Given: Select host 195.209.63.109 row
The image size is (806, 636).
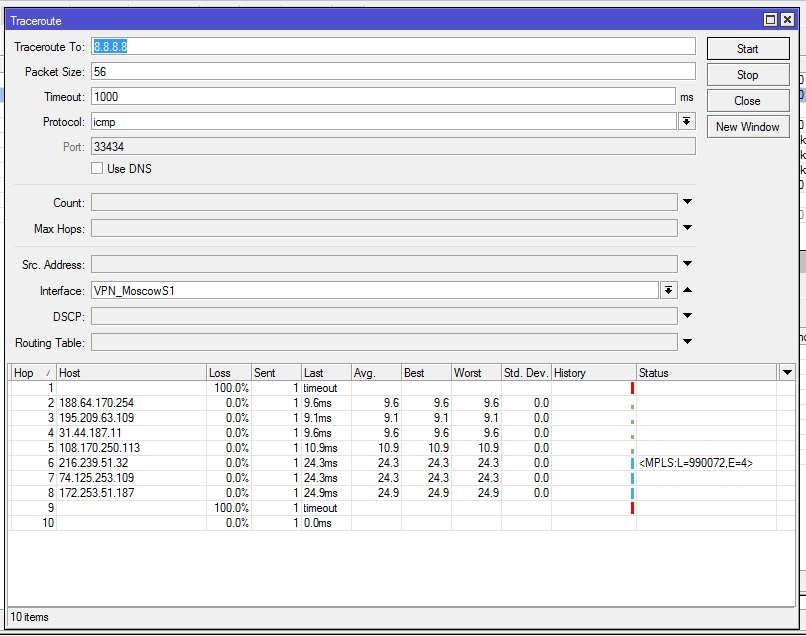Looking at the screenshot, I should tap(402, 417).
